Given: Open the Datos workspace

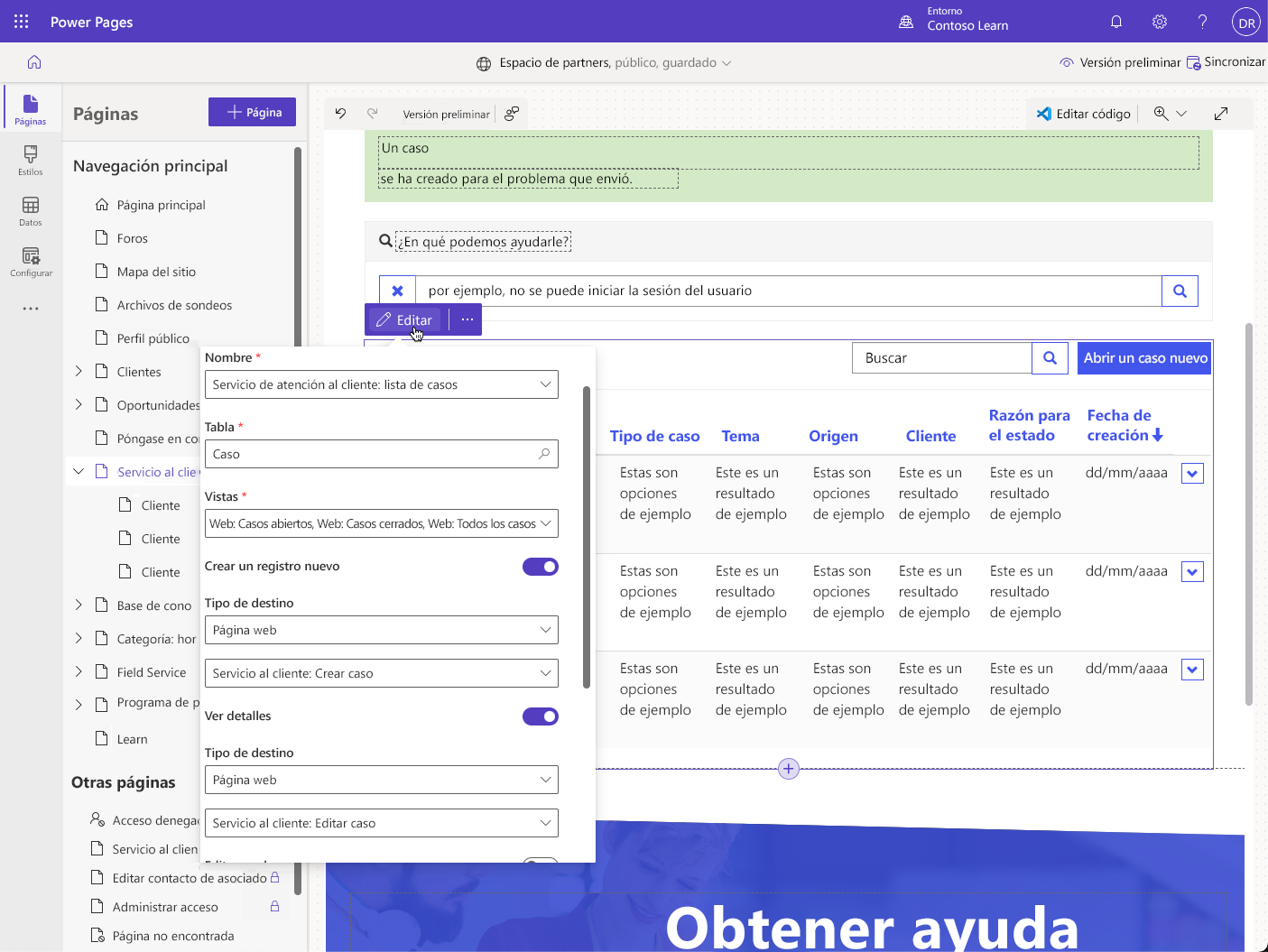Looking at the screenshot, I should pos(31,210).
